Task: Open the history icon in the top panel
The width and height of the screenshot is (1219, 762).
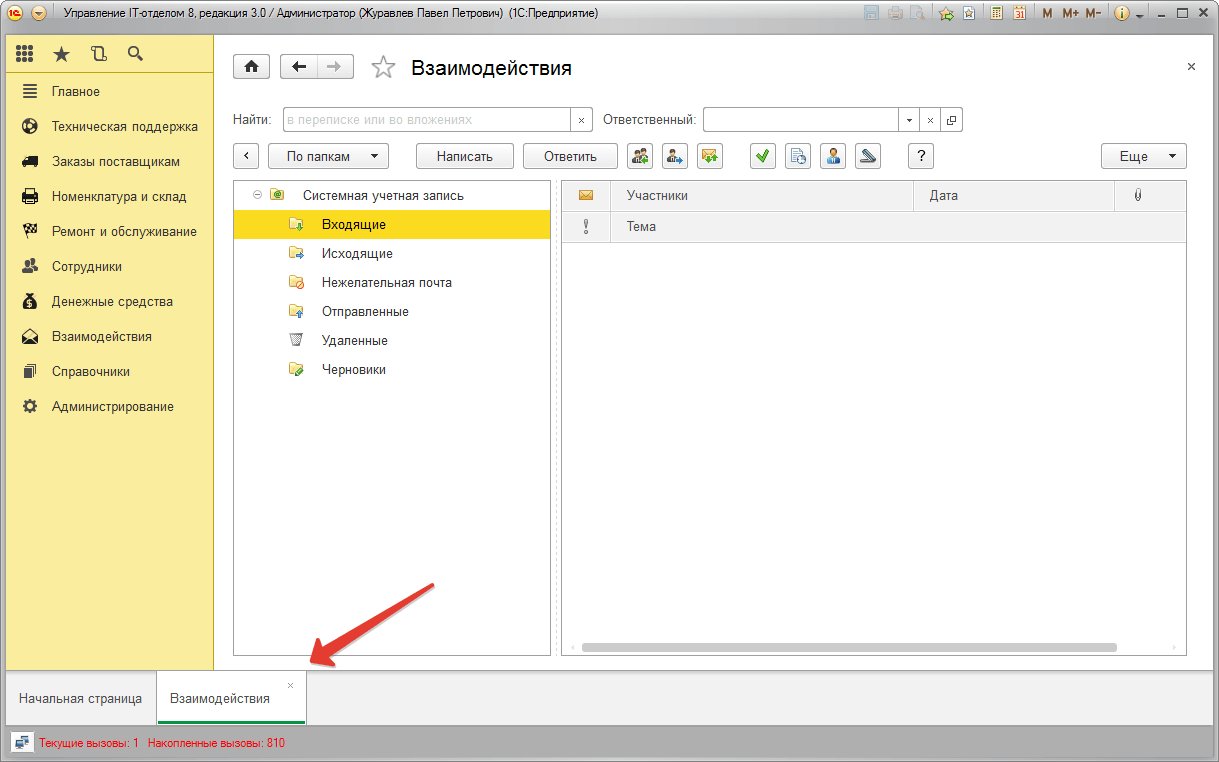Action: [x=98, y=54]
